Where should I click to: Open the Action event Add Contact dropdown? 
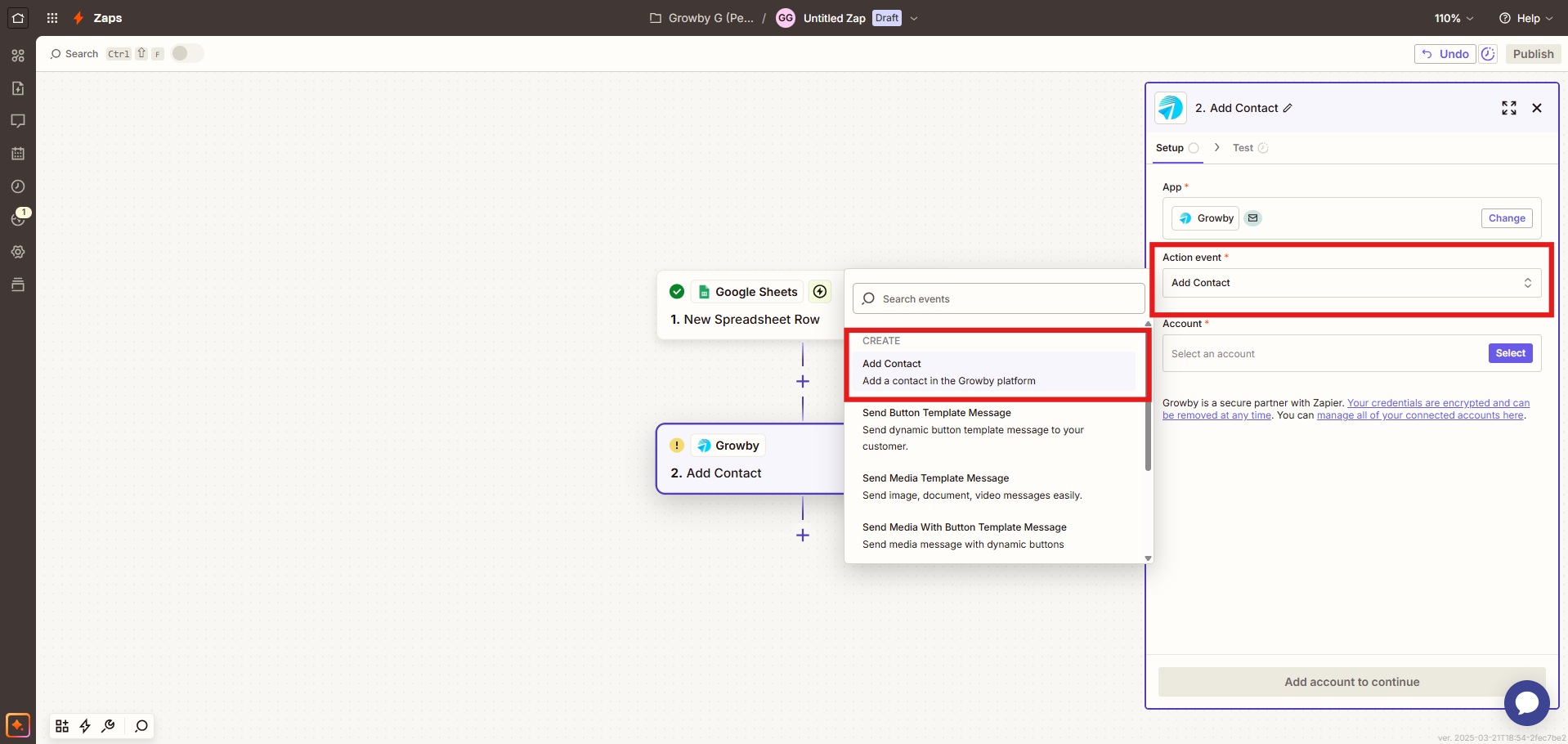click(1351, 283)
